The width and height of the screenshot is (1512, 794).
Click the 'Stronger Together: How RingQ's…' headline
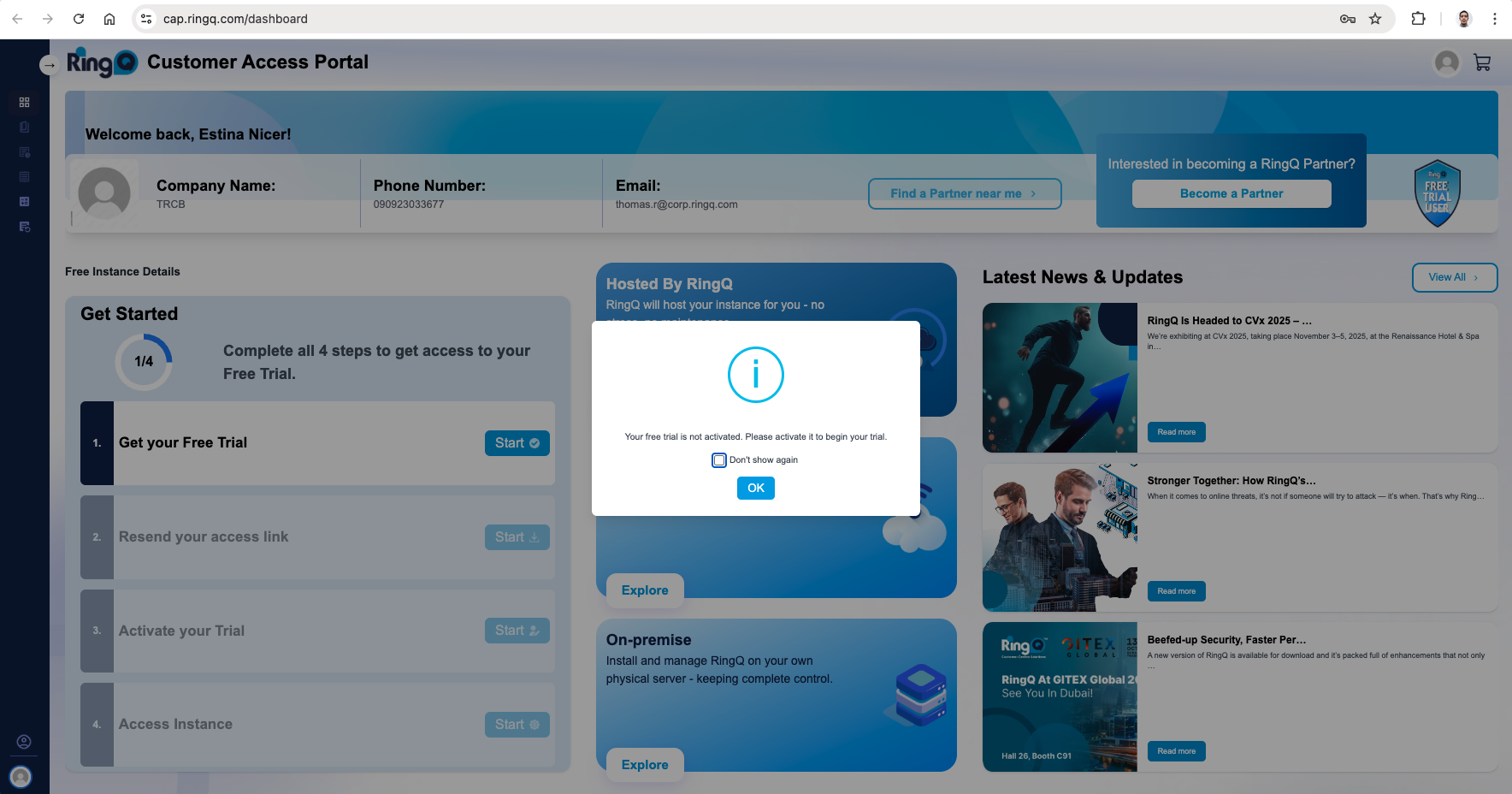(x=1231, y=481)
